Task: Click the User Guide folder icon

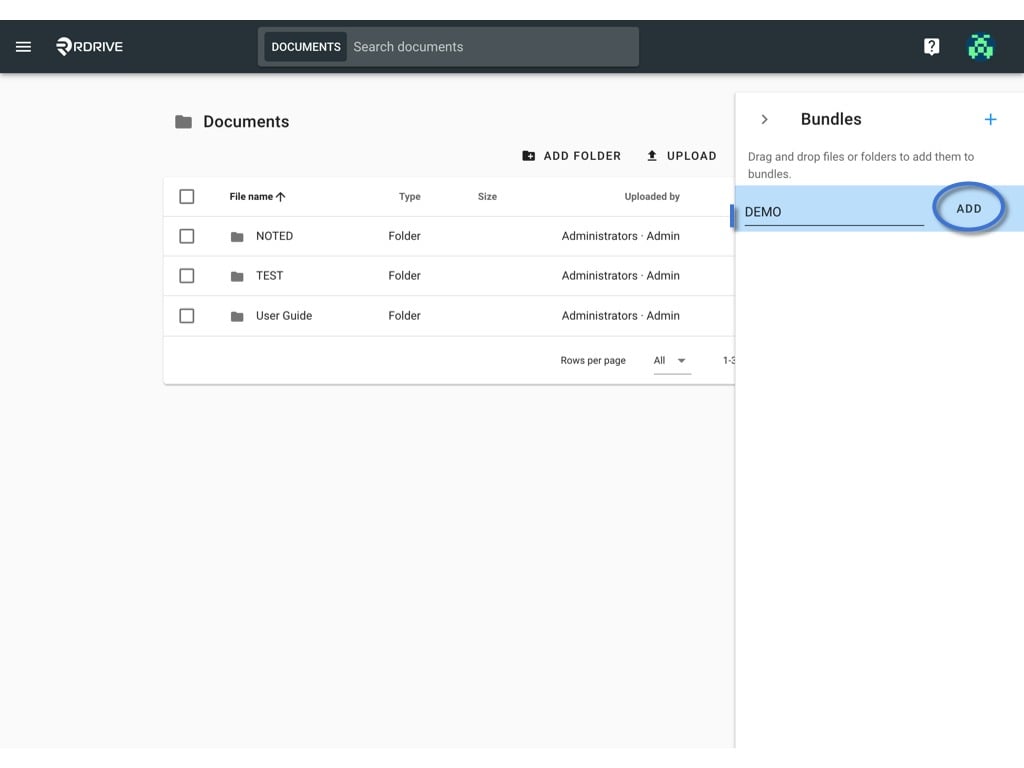Action: (x=237, y=316)
